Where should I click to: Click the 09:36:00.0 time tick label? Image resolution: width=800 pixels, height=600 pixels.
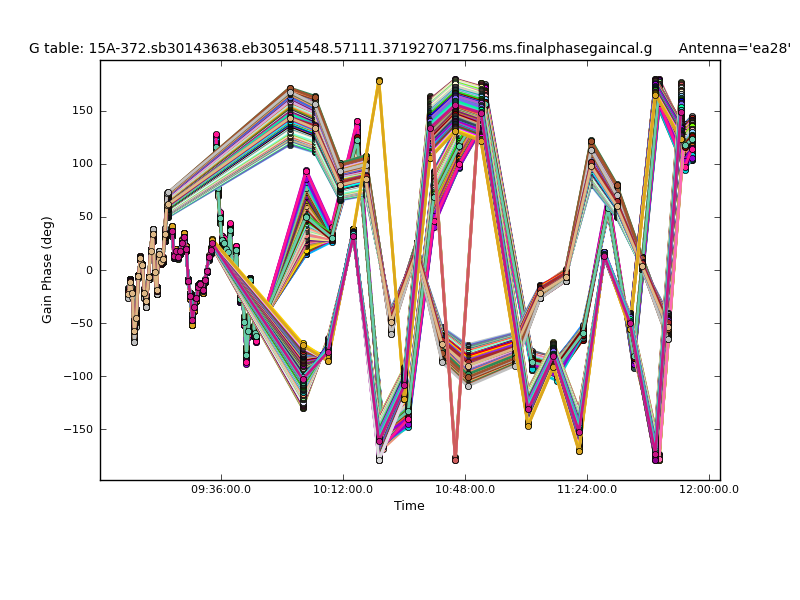221,489
